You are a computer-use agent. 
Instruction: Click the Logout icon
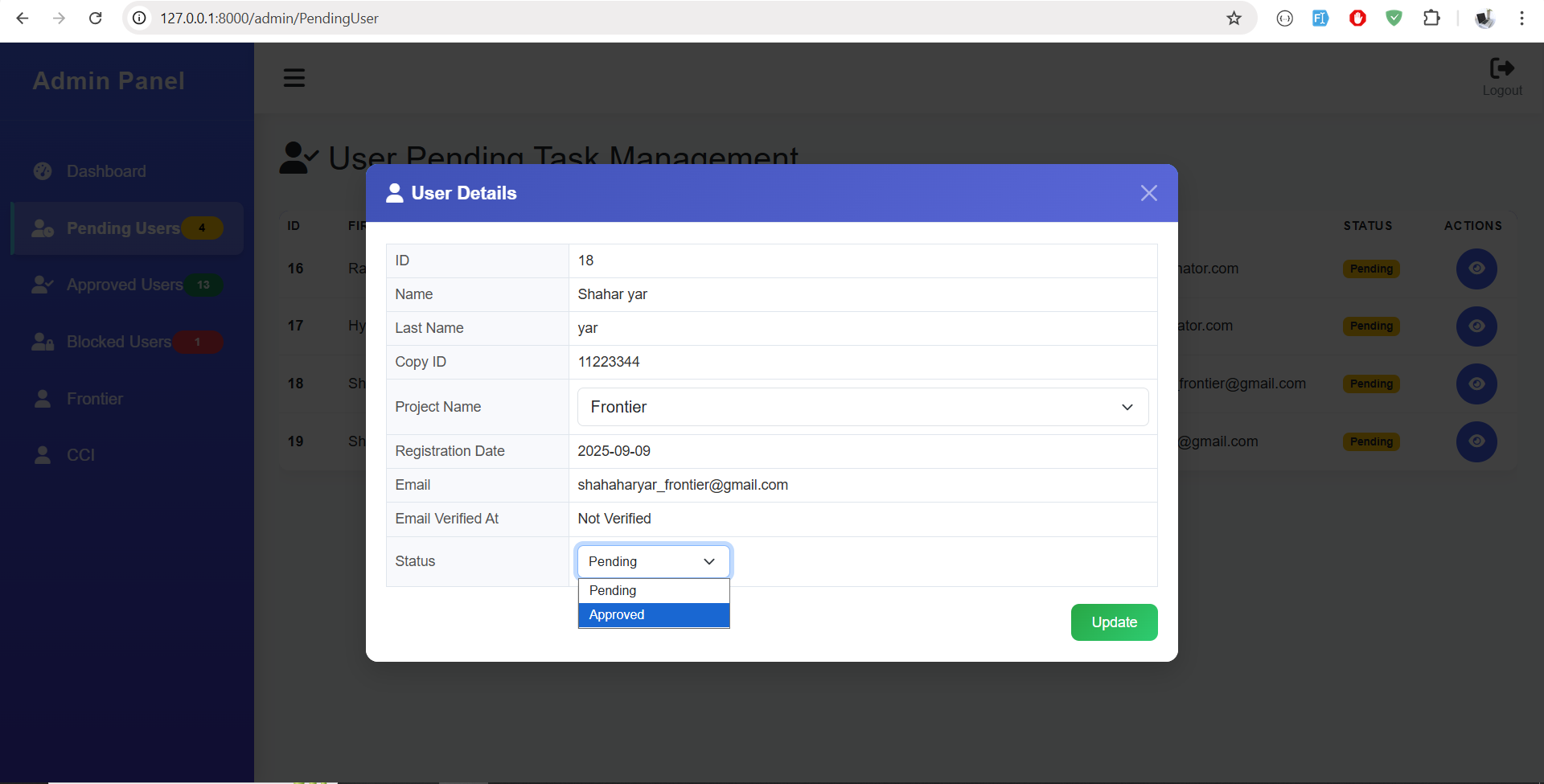click(1501, 69)
